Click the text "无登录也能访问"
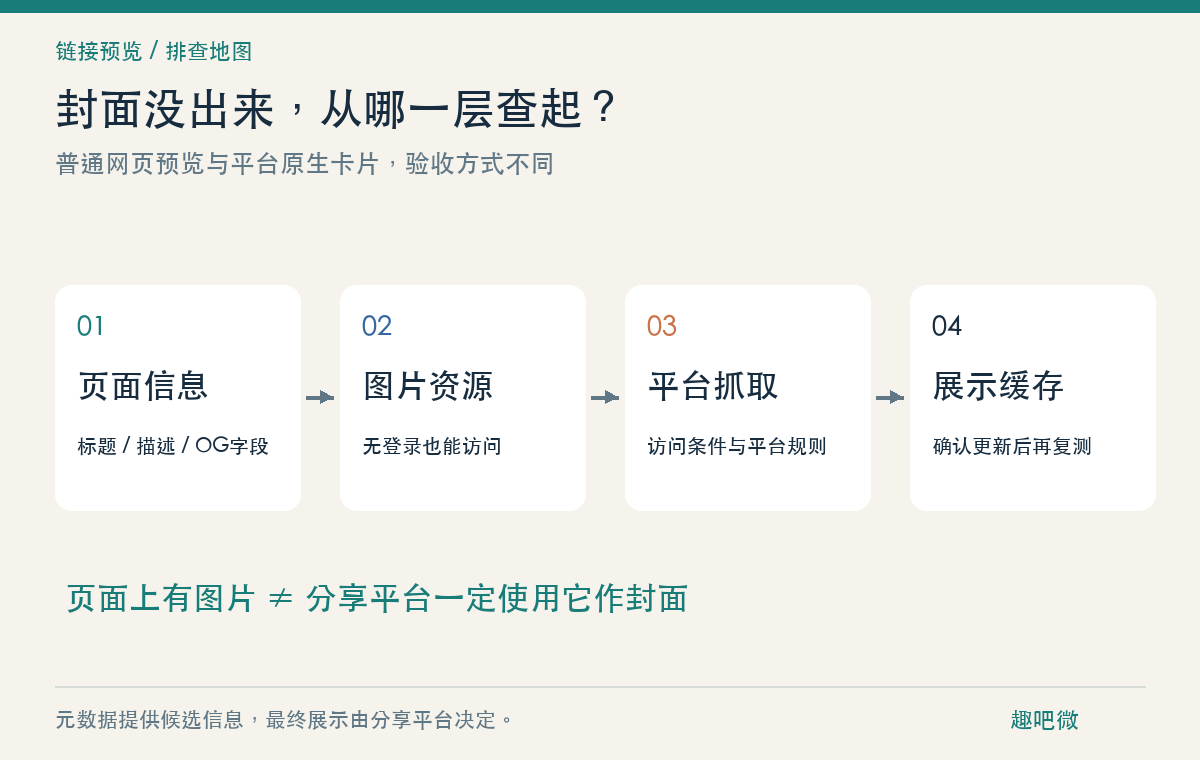Viewport: 1200px width, 760px height. [x=432, y=446]
